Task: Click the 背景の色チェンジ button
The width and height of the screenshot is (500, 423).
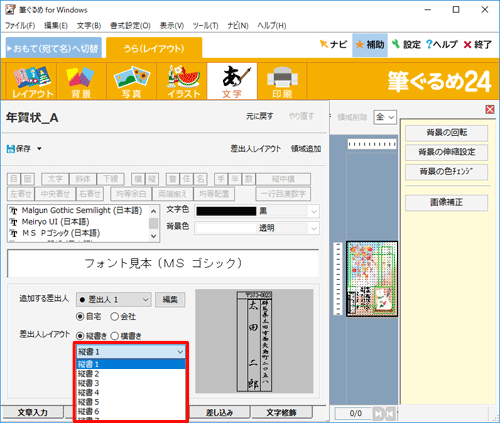Action: click(x=447, y=172)
